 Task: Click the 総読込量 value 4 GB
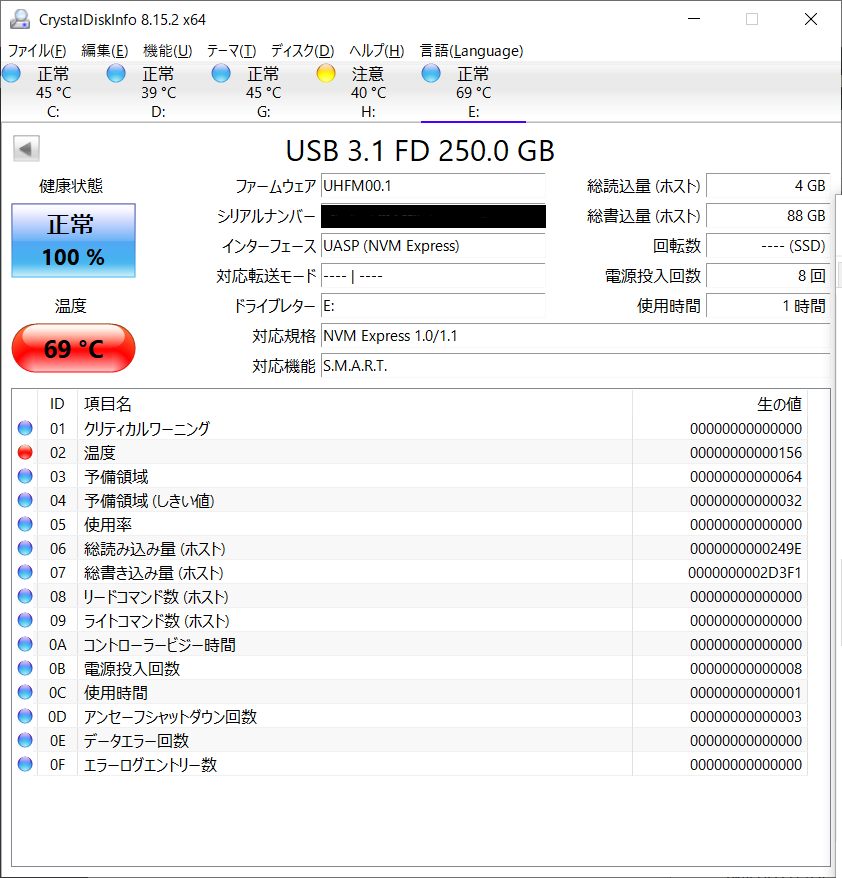tap(768, 186)
